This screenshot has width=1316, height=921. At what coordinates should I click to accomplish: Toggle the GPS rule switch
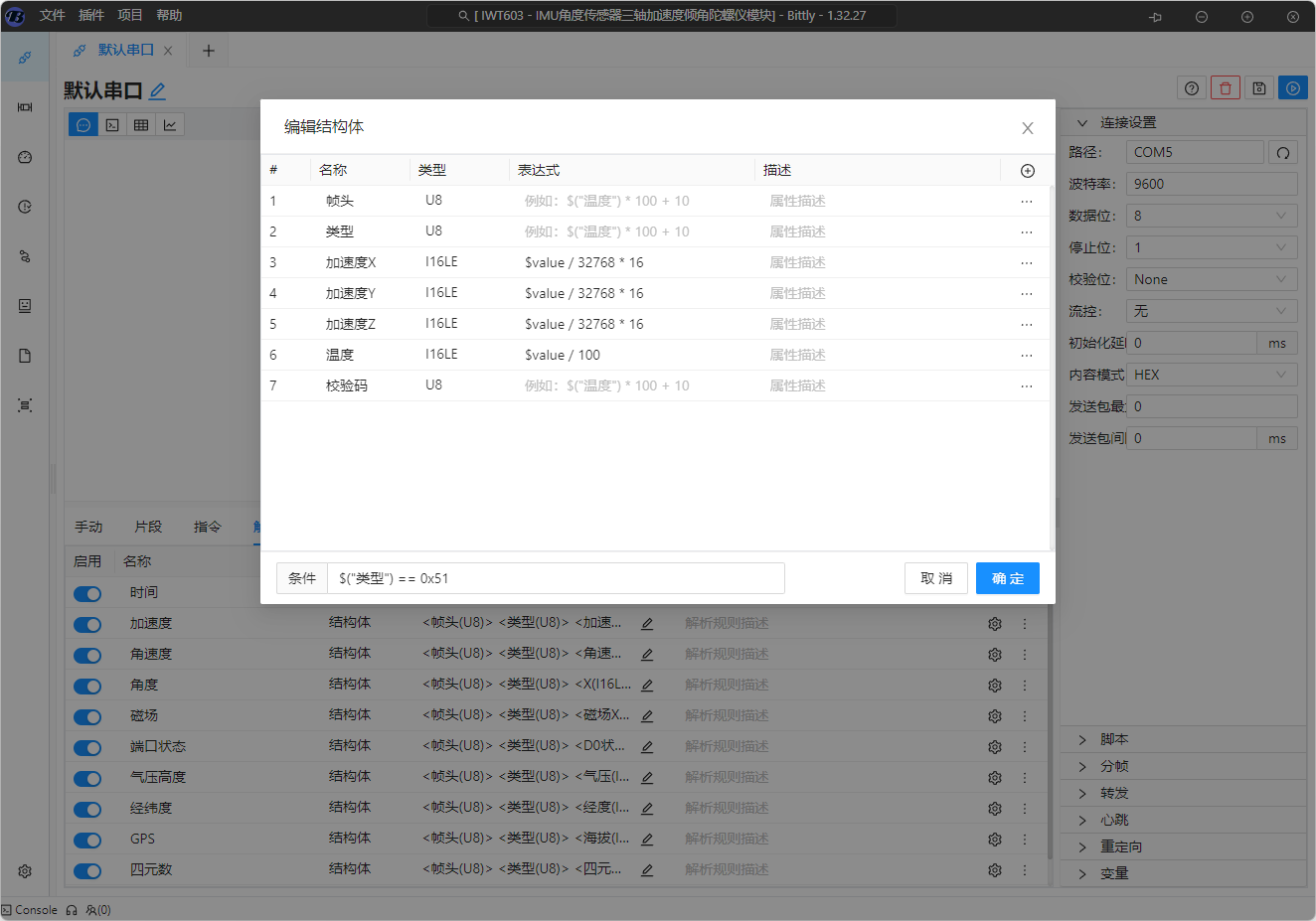(87, 841)
